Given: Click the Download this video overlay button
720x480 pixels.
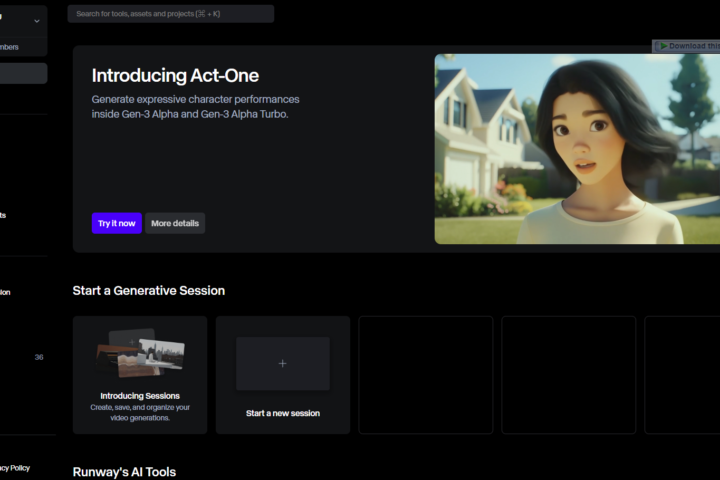Looking at the screenshot, I should (x=686, y=46).
